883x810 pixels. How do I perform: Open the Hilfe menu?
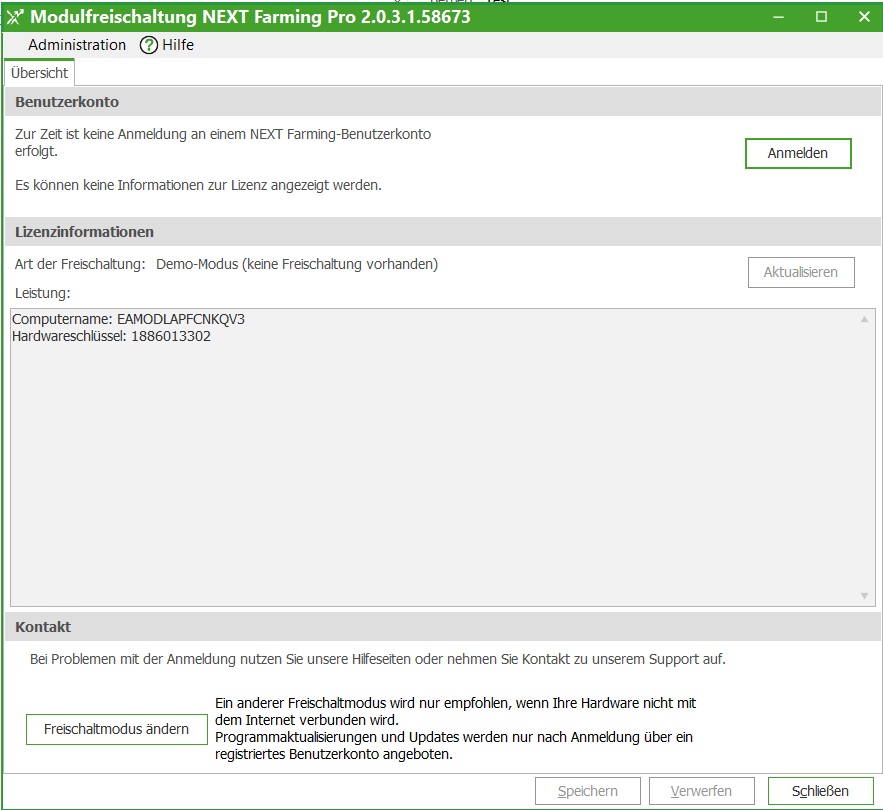167,45
